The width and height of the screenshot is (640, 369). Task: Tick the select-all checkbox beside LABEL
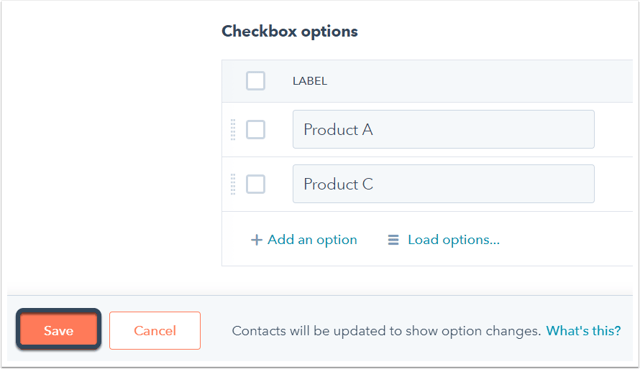[256, 81]
